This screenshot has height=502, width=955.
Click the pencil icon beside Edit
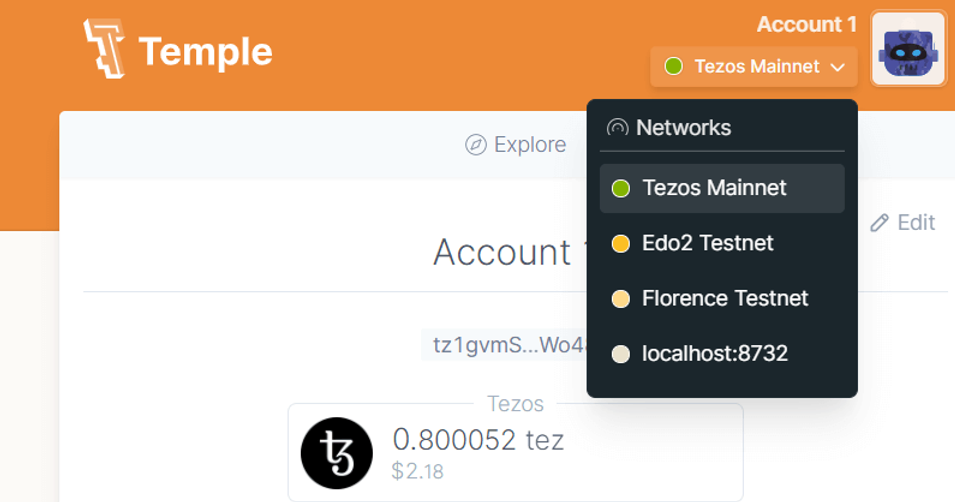[x=879, y=223]
